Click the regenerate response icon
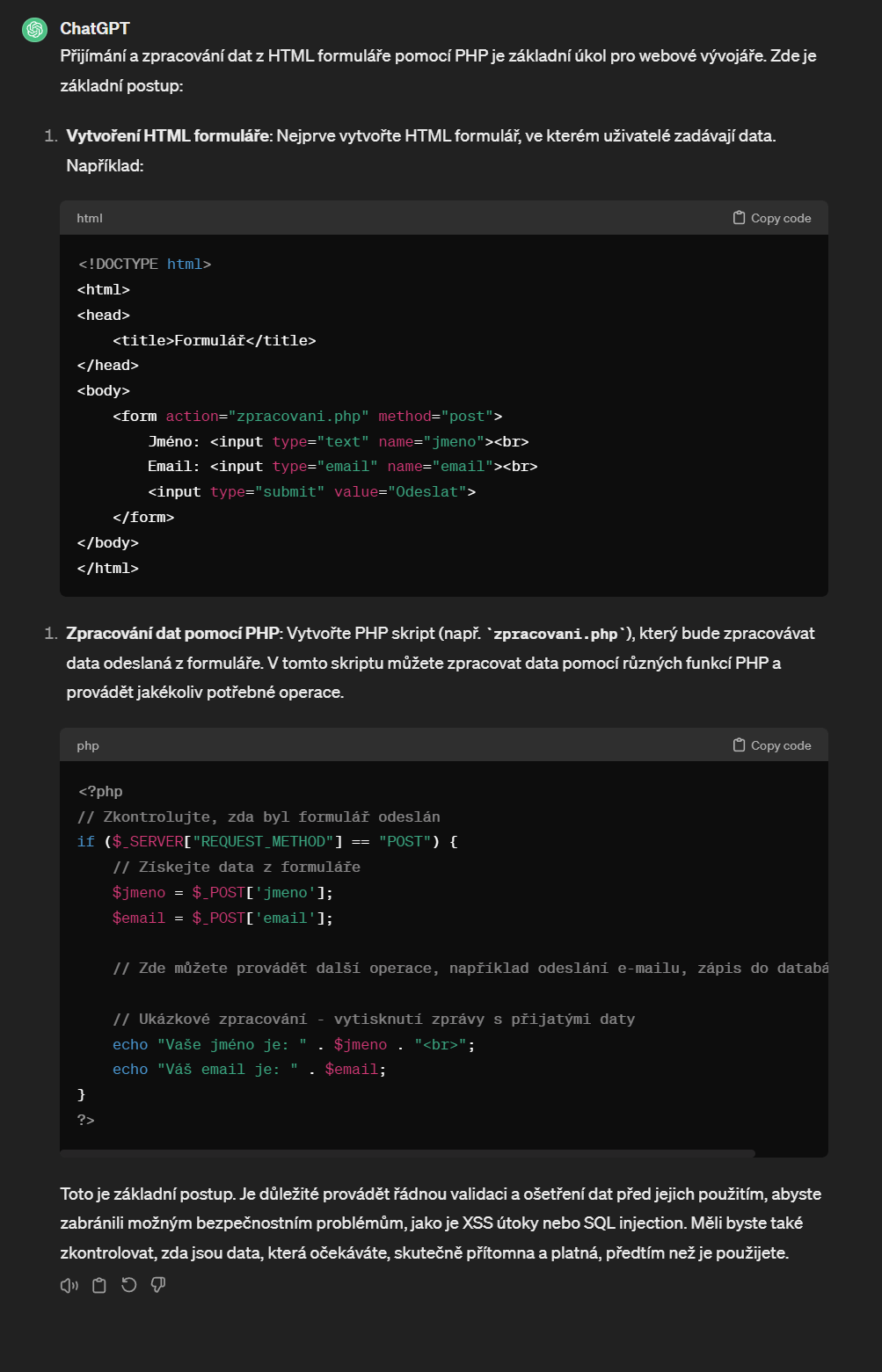The width and height of the screenshot is (882, 1372). tap(129, 1285)
